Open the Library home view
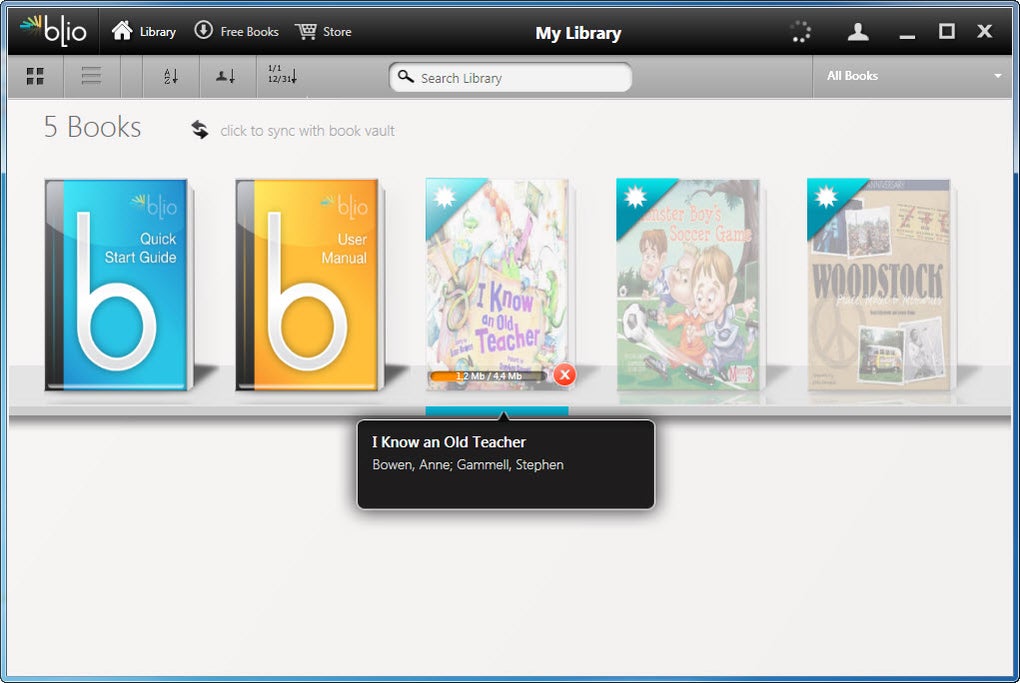 point(144,31)
